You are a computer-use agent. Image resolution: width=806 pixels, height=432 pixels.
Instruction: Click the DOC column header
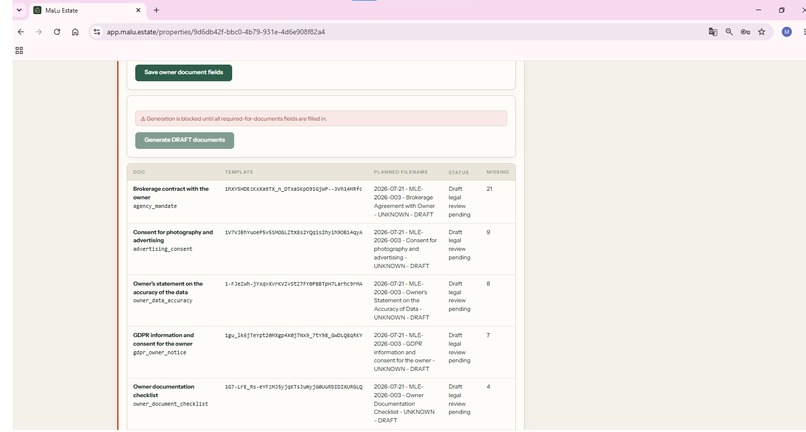[139, 172]
